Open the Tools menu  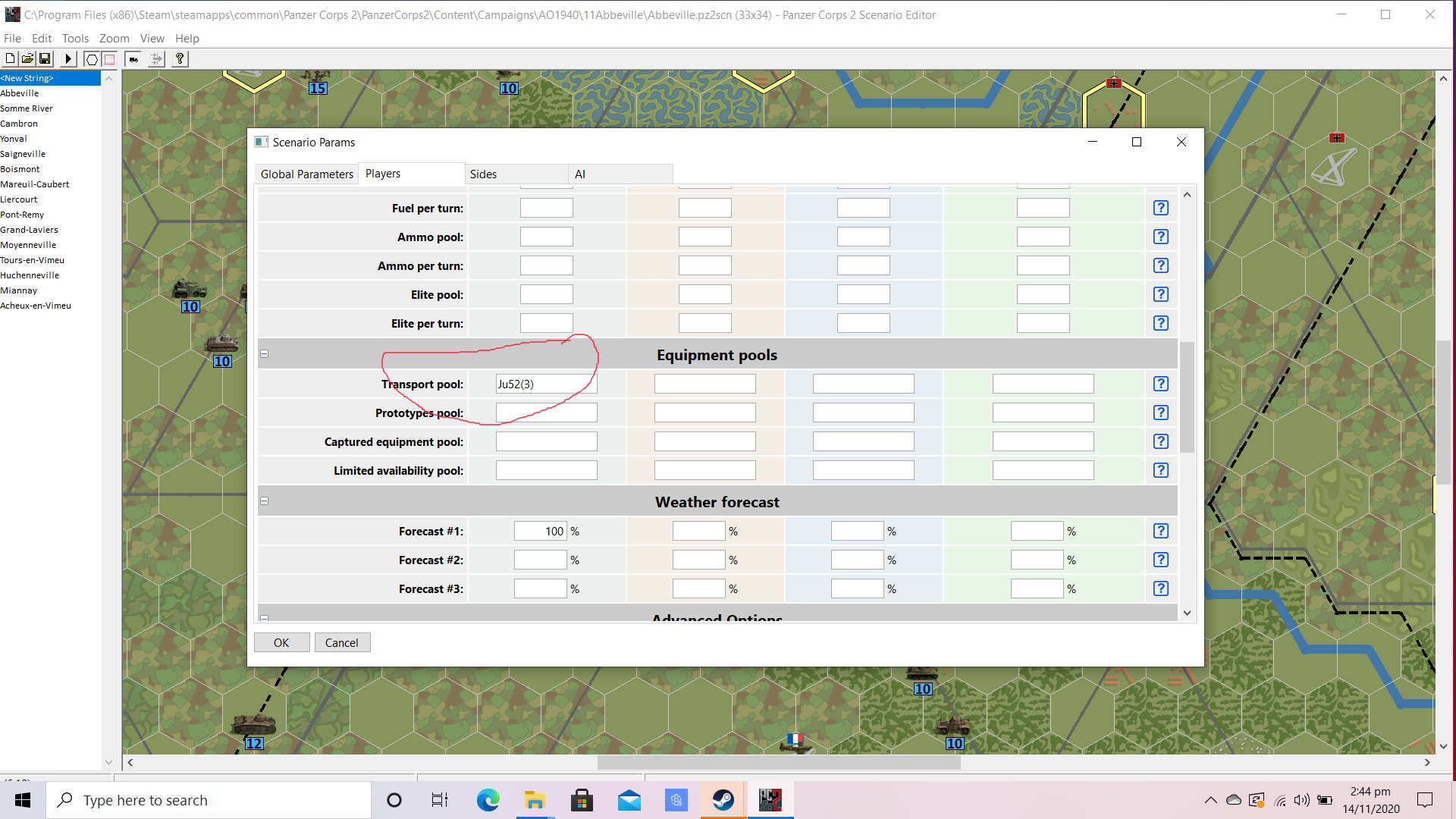75,38
